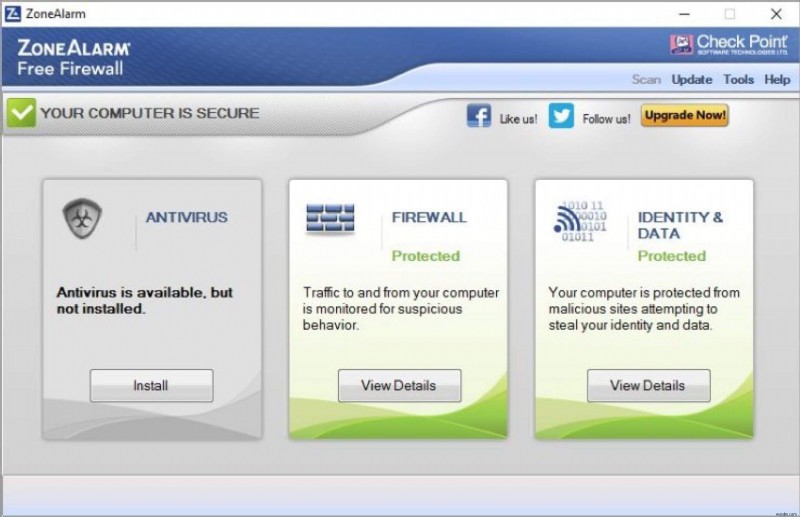Viewport: 800px width, 517px height.
Task: Click View Details in the Firewall card
Action: click(x=399, y=385)
